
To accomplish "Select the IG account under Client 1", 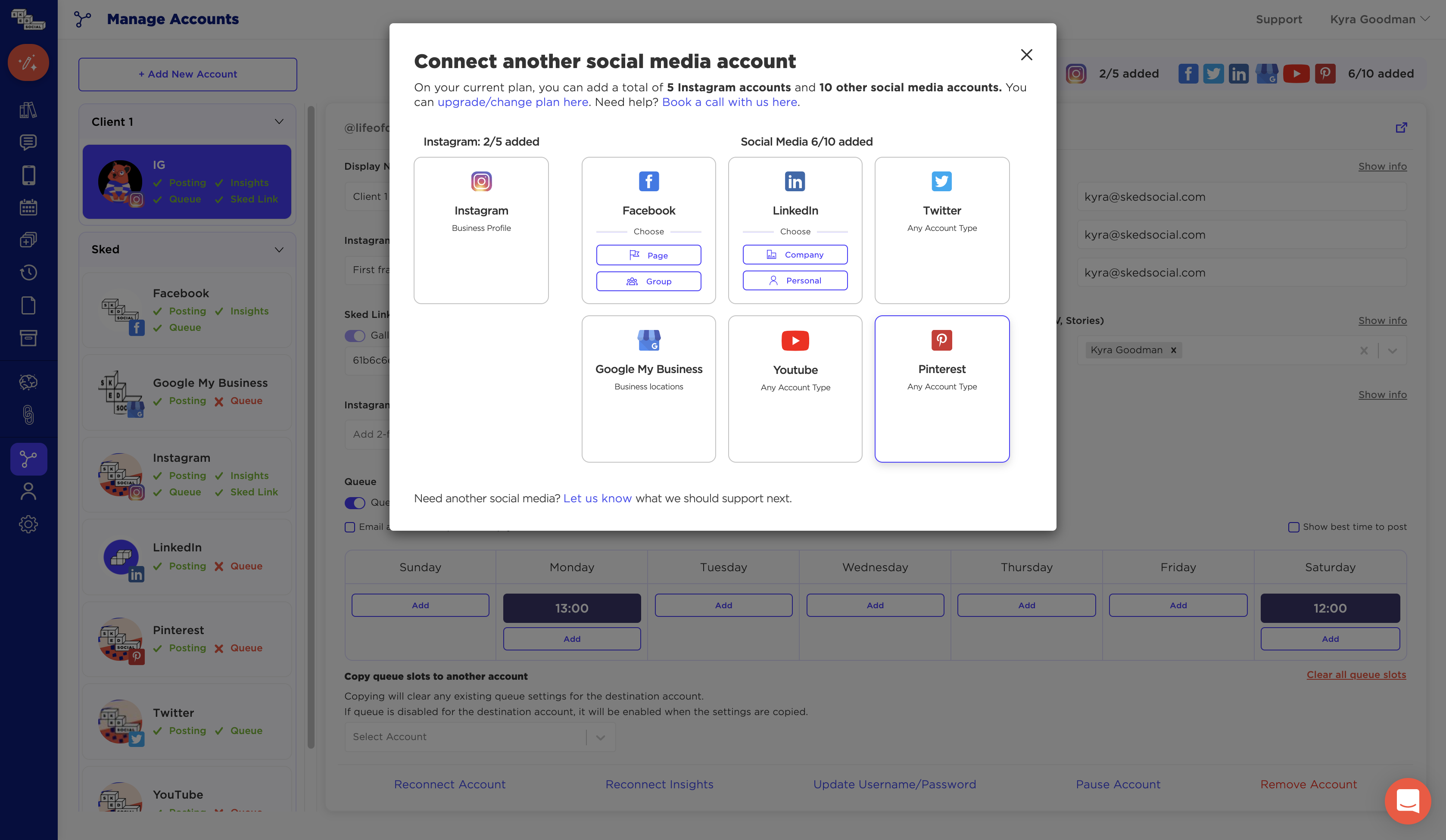I will point(187,181).
